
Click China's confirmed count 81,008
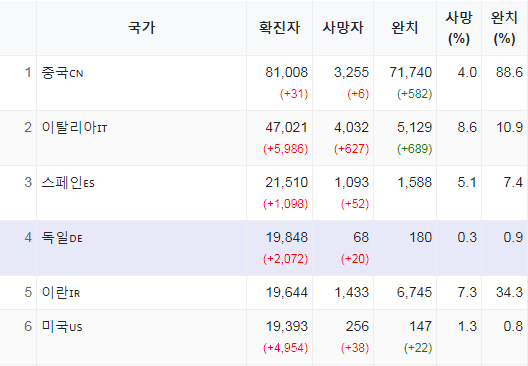[x=287, y=72]
